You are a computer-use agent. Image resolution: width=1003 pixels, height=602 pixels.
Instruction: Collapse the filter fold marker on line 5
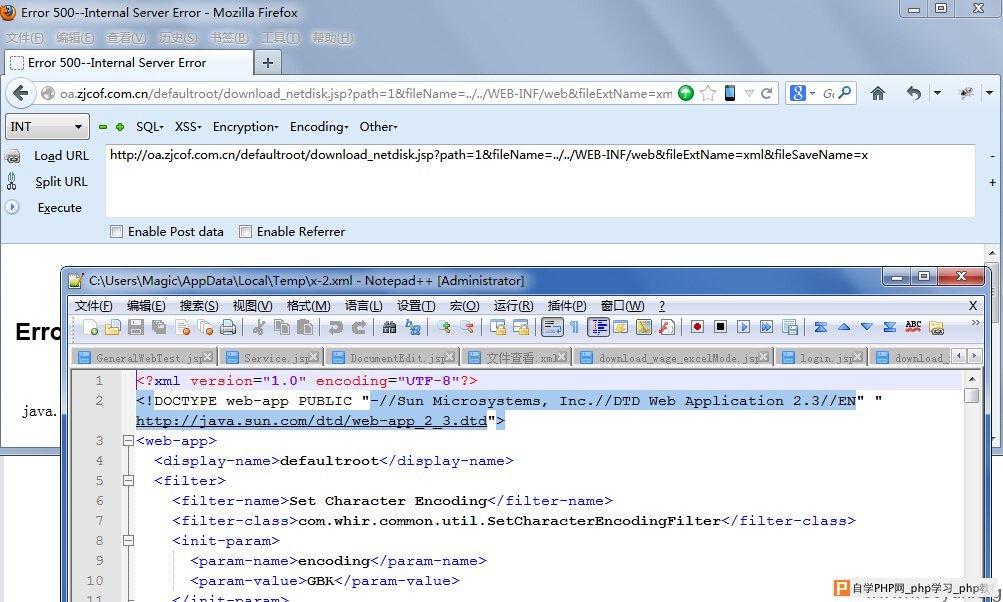pyautogui.click(x=129, y=480)
